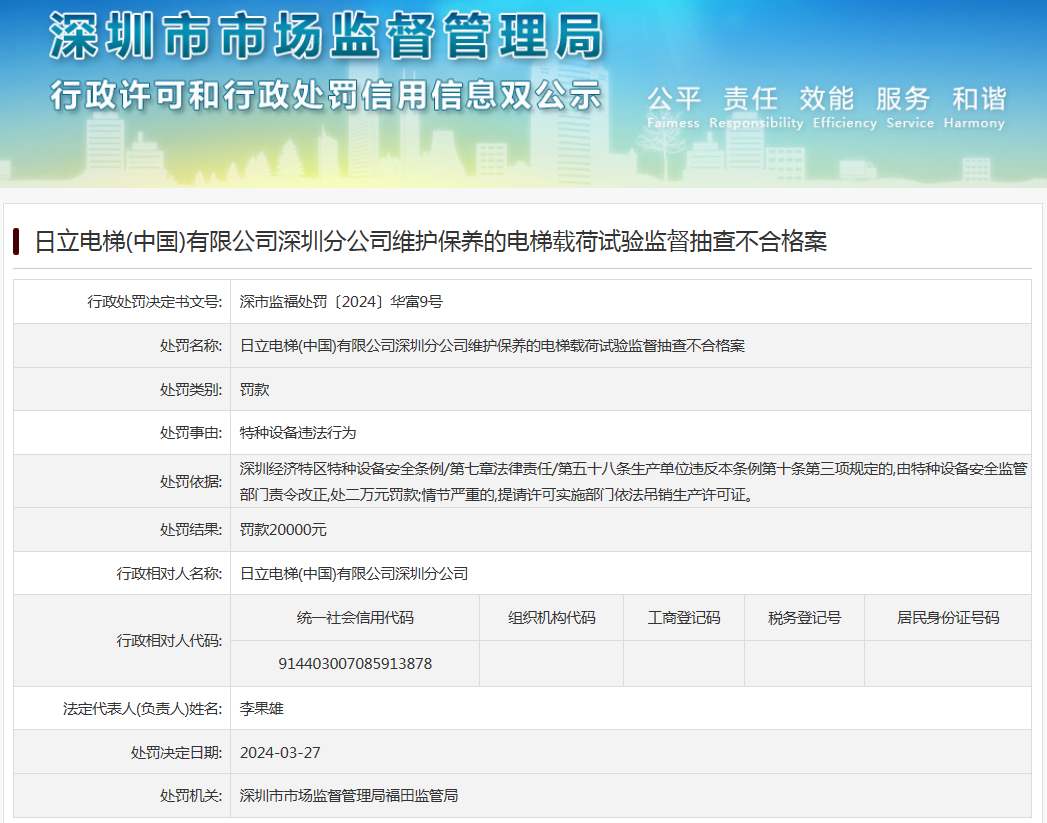Click the 处罚类别 row label
The image size is (1047, 823).
click(190, 390)
